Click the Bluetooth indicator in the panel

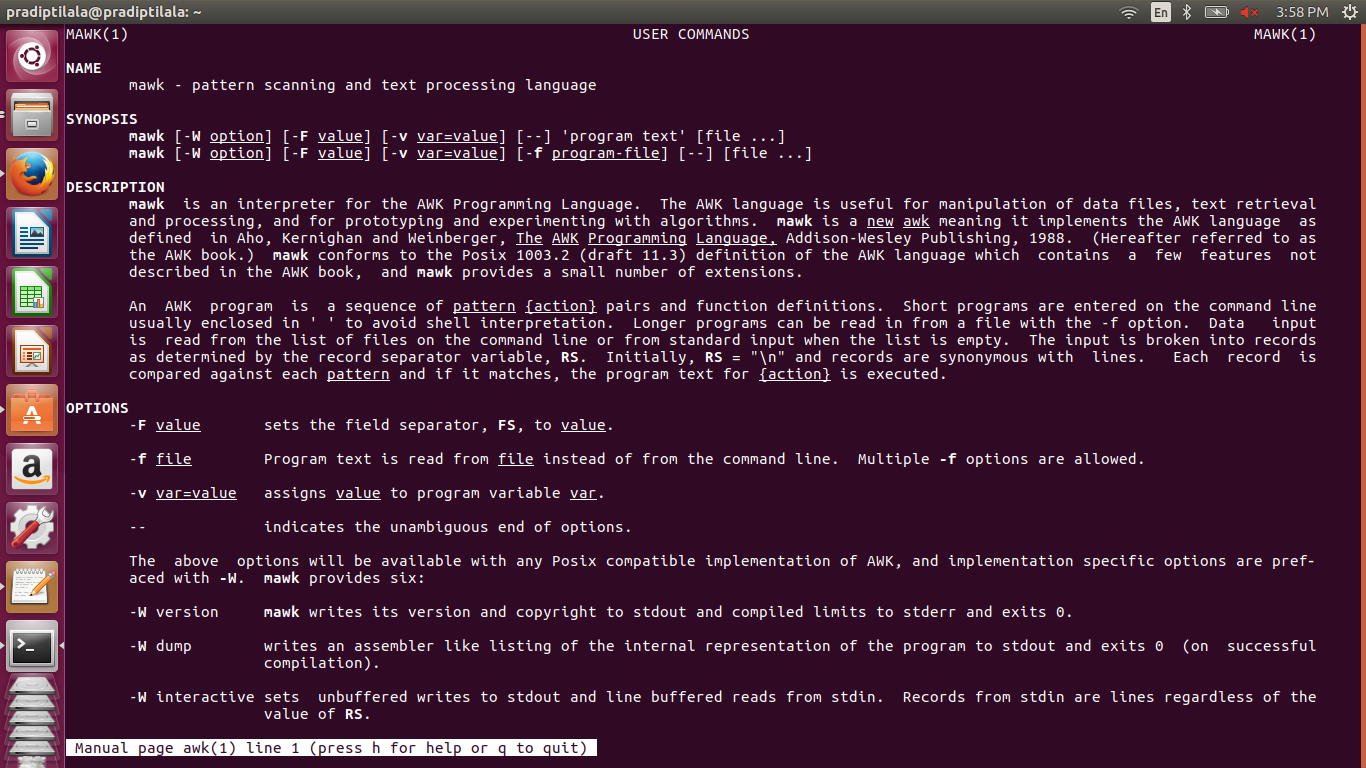(x=1186, y=12)
